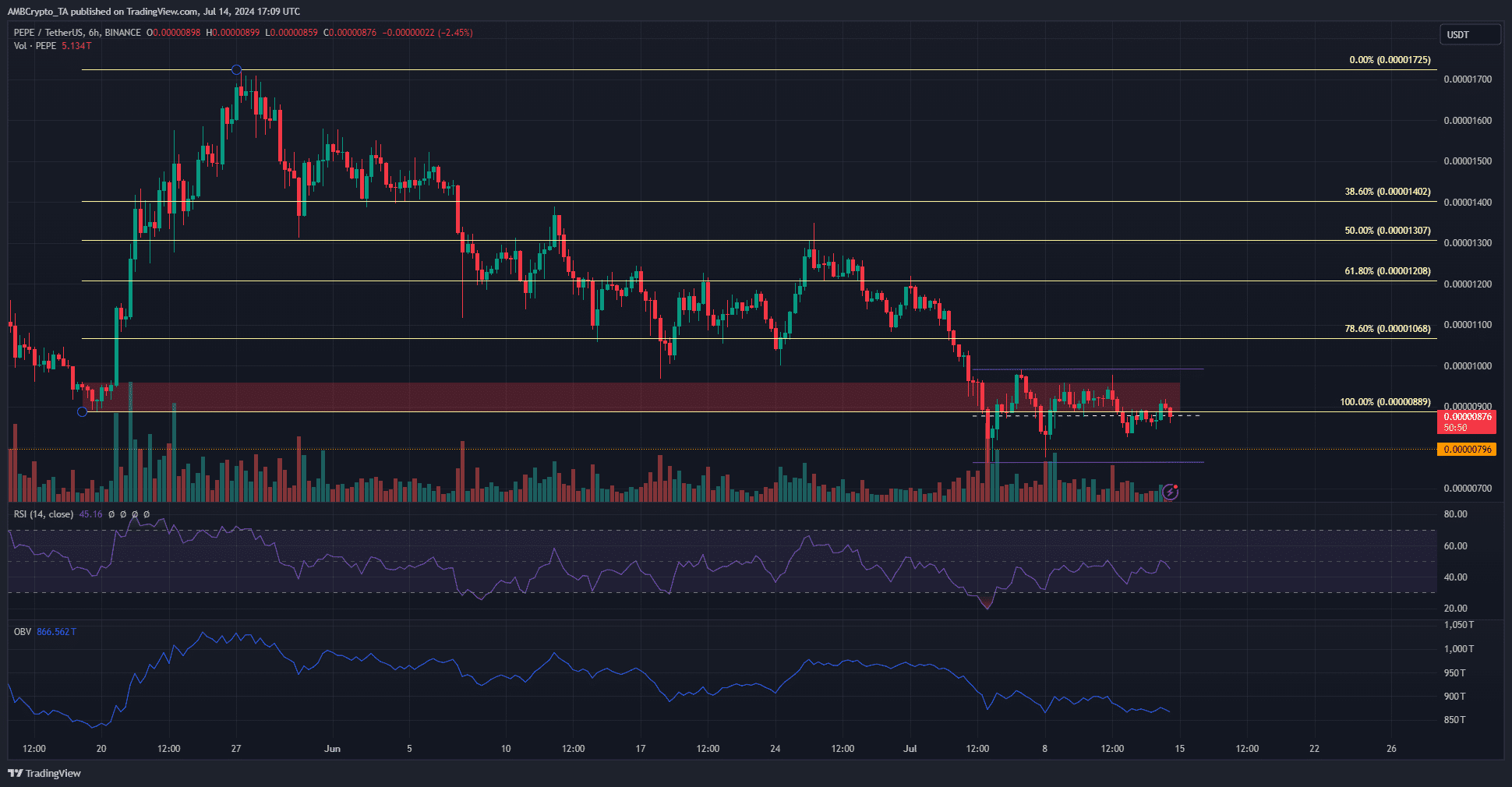Click the Jun label on the date axis
Screen dimensions: 1512x787
(332, 749)
